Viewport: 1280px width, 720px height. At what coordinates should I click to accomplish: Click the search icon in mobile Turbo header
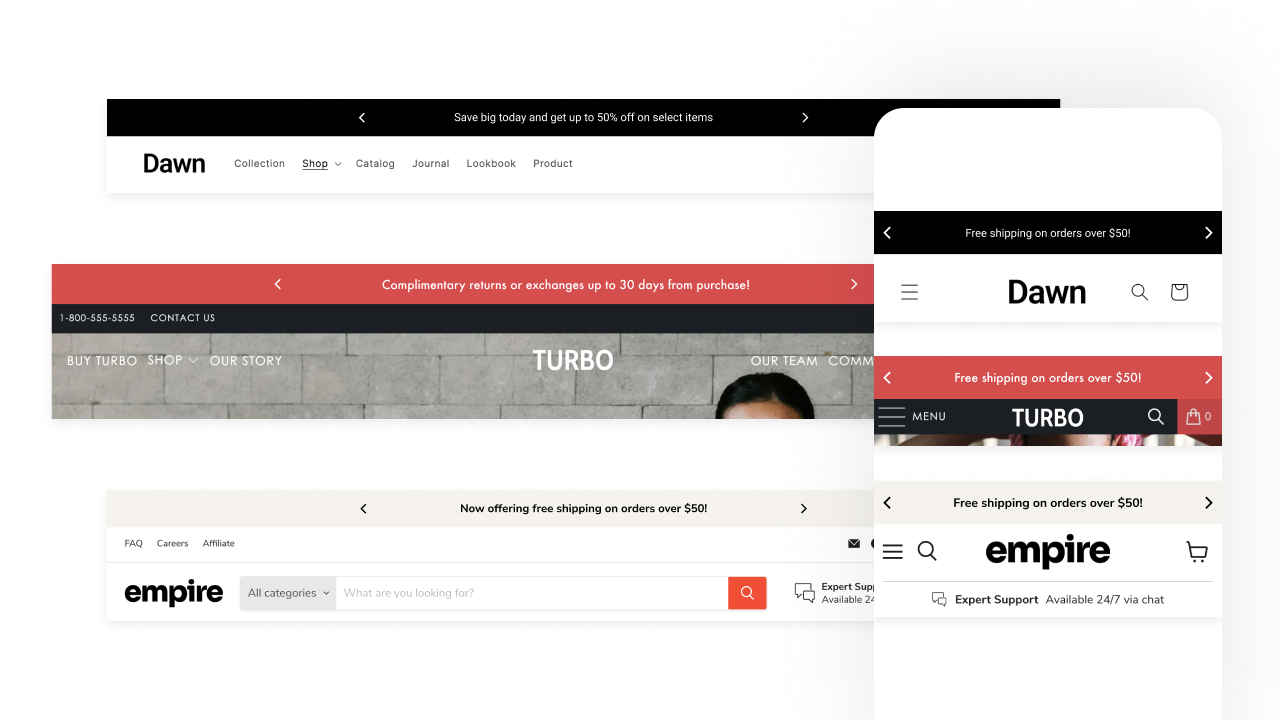(1156, 417)
